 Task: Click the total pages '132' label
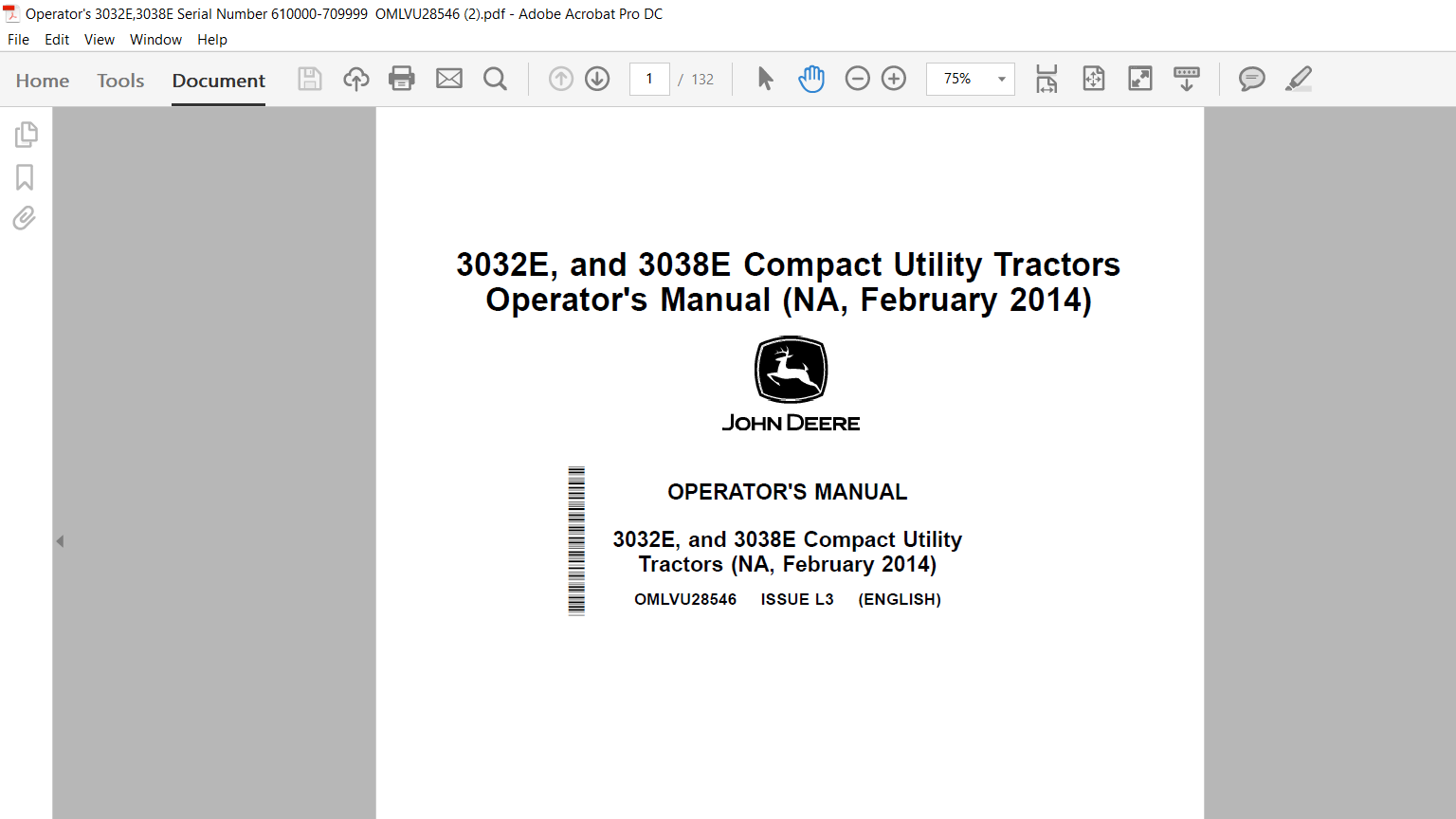tap(702, 80)
